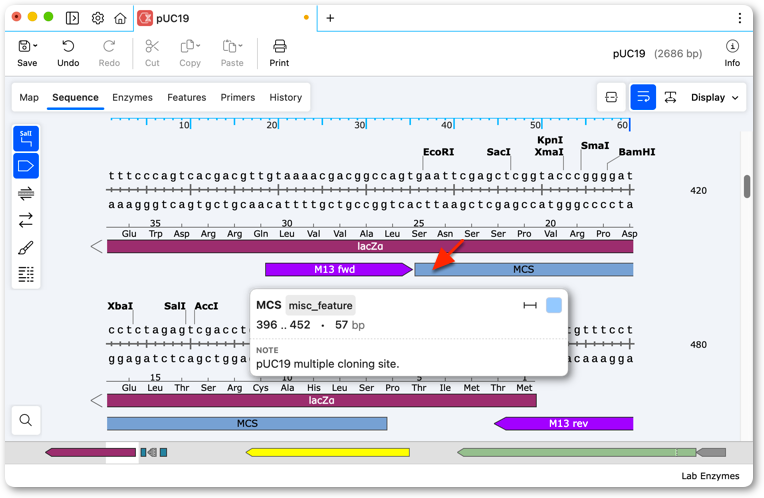Expand the Paste options arrow
The height and width of the screenshot is (498, 764).
240,46
